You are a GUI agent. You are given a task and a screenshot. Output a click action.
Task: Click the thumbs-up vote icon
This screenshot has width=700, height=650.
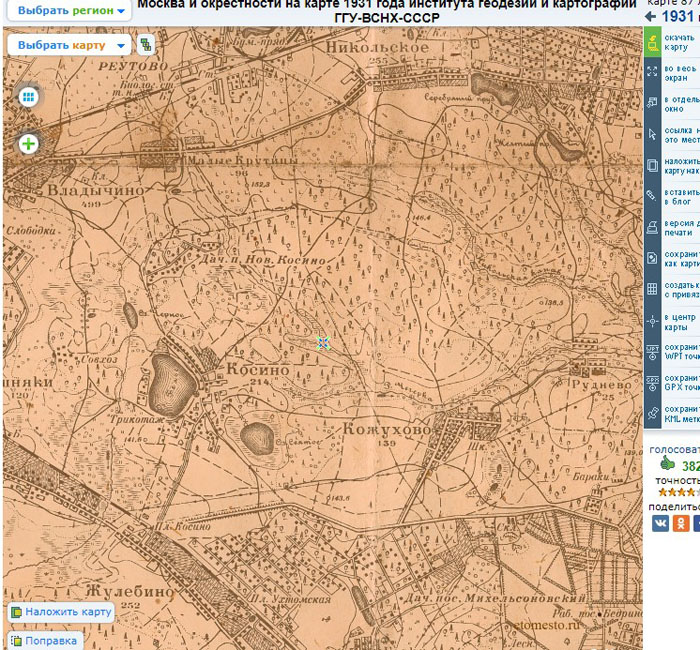coord(667,463)
